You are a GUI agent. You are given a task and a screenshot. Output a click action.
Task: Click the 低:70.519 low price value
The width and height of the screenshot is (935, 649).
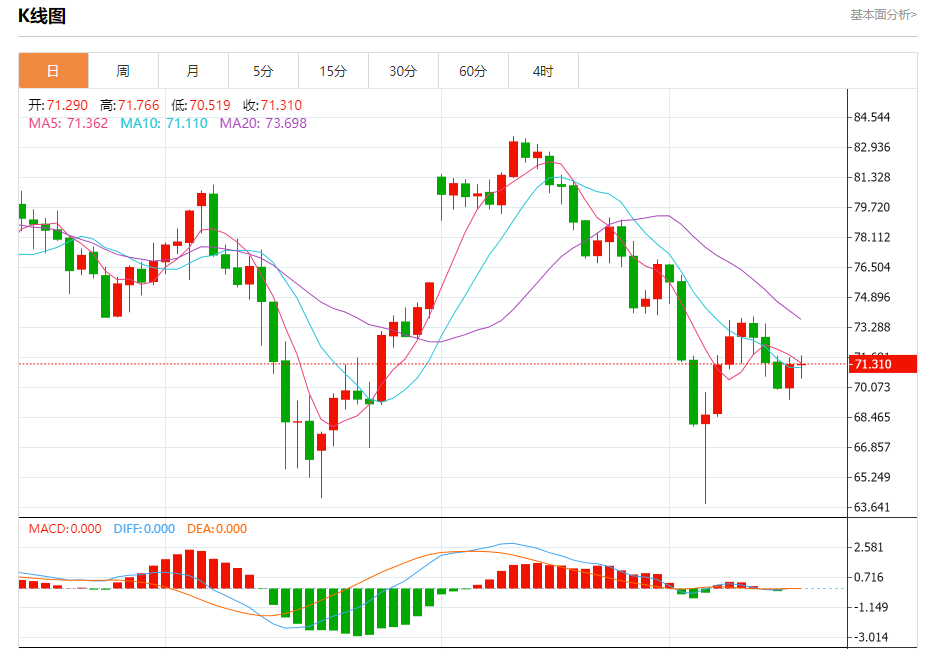201,105
